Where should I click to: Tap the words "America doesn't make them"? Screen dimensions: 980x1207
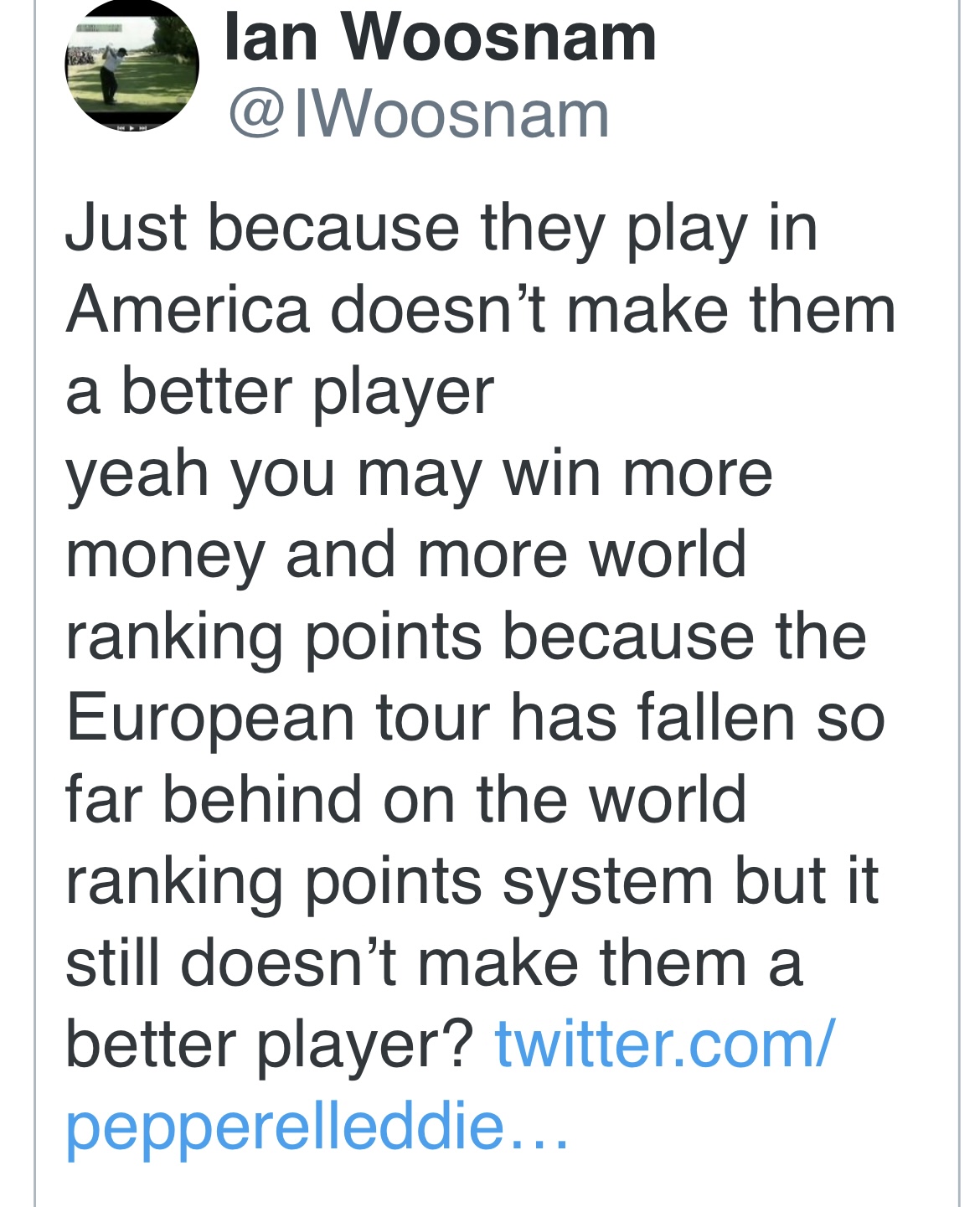pos(480,309)
